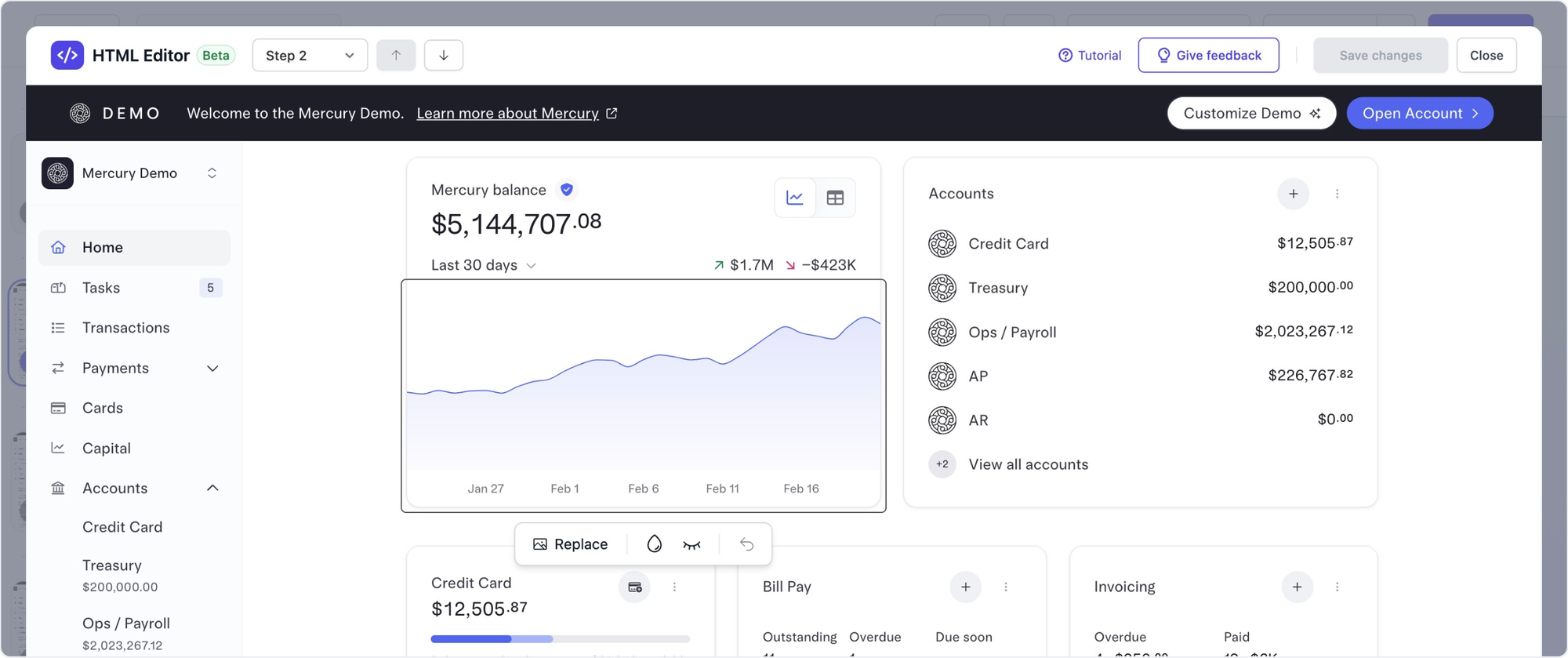This screenshot has width=1568, height=658.
Task: Click Save changes button
Action: 1381,55
